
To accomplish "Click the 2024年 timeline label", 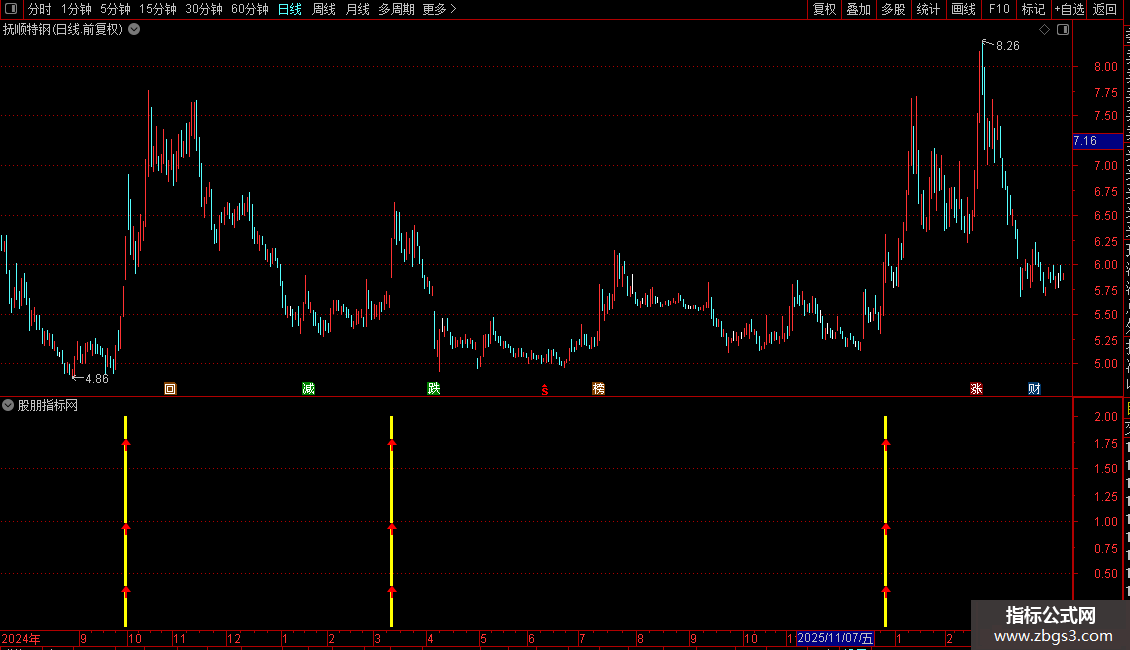I will [20, 638].
